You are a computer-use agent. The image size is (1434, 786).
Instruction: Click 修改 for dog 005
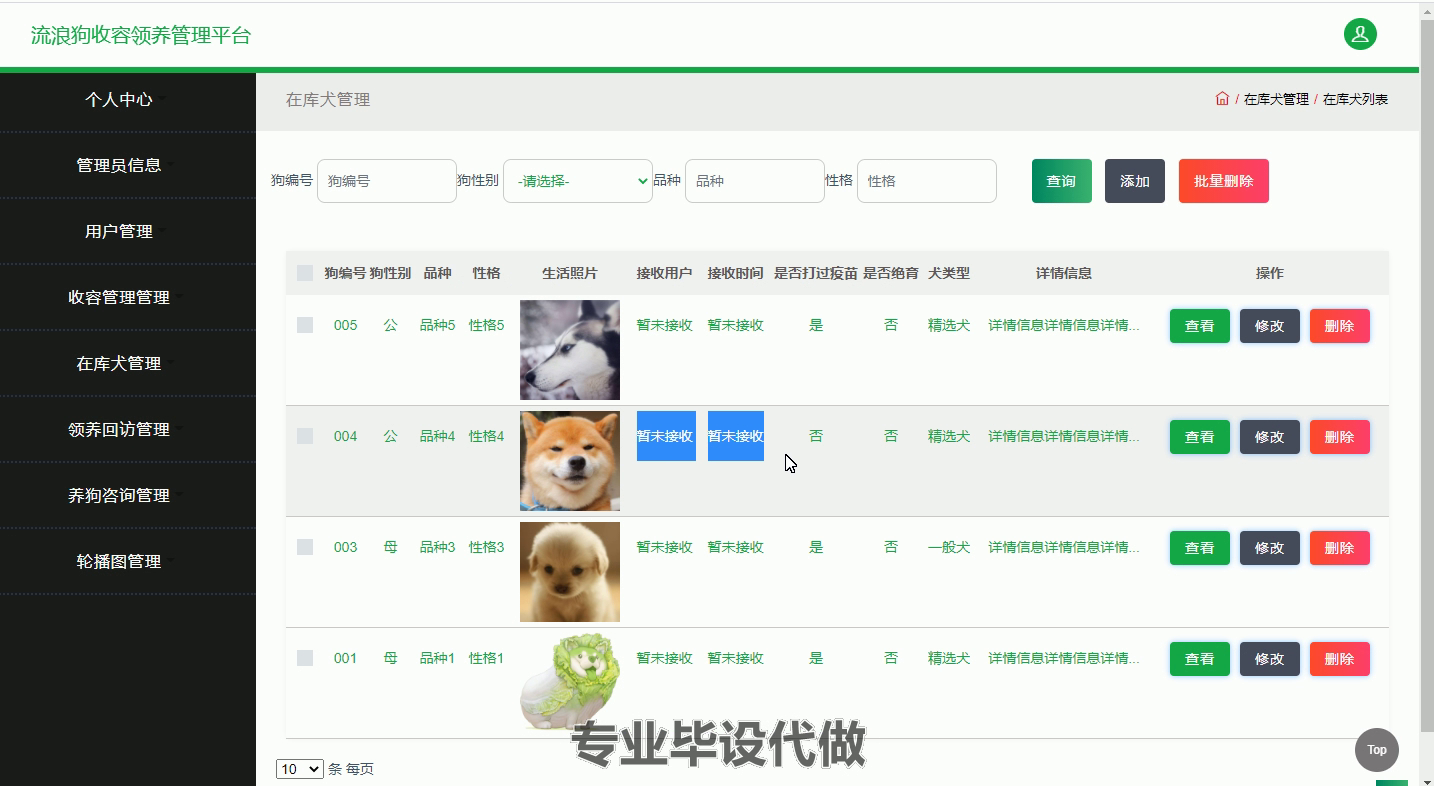(1270, 326)
